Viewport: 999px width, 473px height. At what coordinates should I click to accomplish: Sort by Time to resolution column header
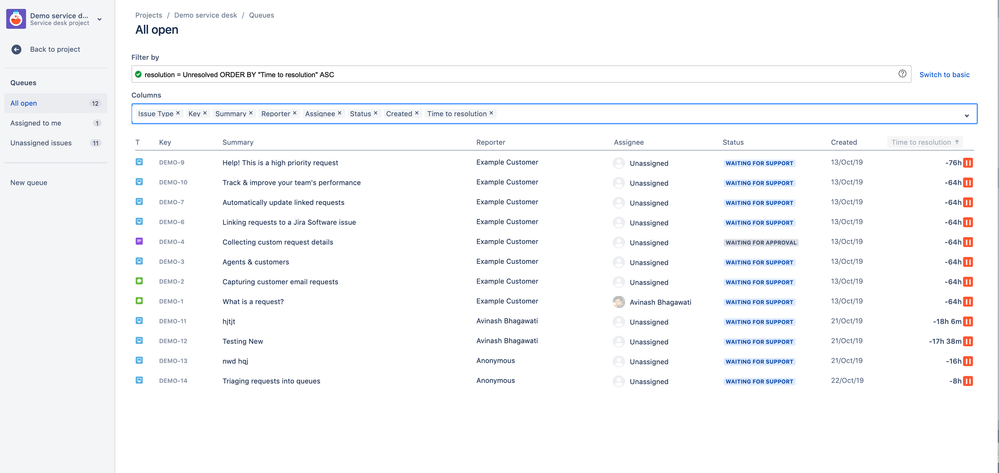coord(924,142)
